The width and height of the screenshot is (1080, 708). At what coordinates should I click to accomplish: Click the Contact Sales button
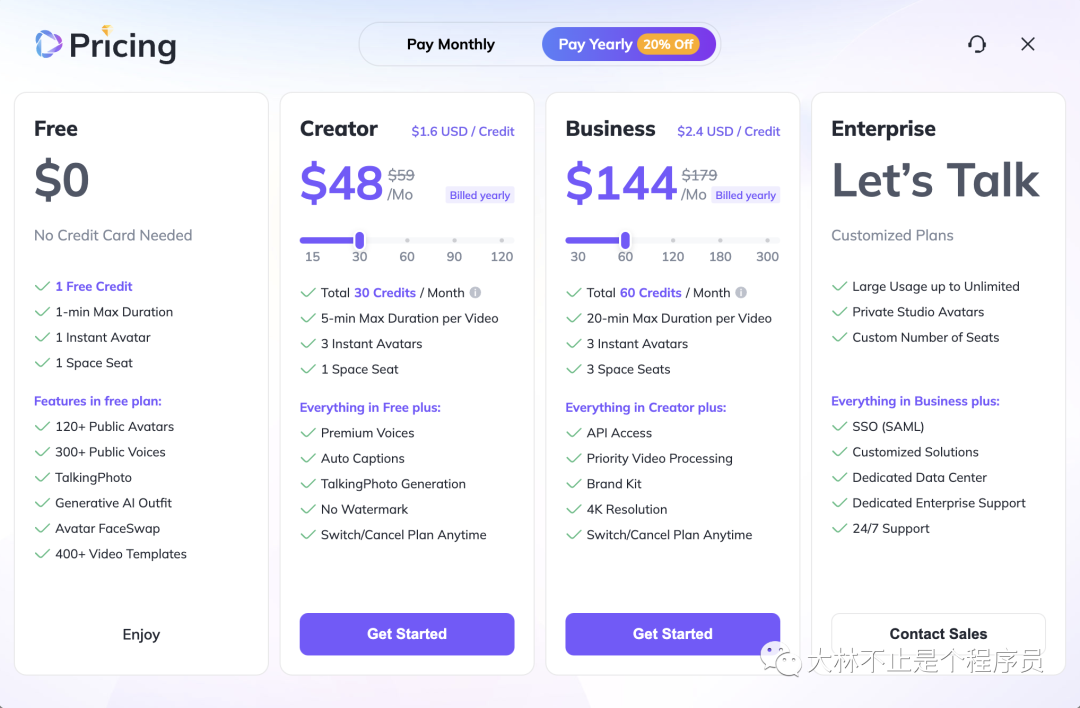click(938, 634)
